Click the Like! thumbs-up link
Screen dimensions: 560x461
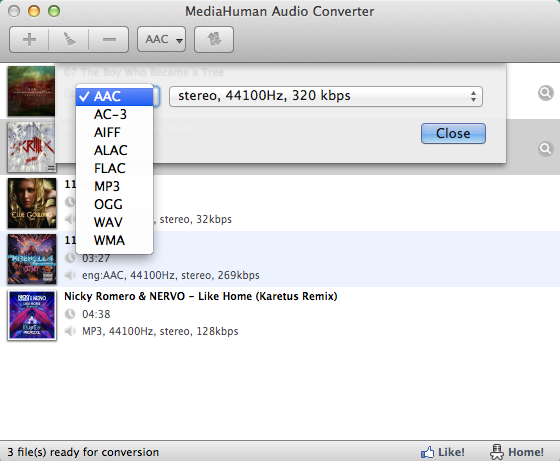click(442, 452)
